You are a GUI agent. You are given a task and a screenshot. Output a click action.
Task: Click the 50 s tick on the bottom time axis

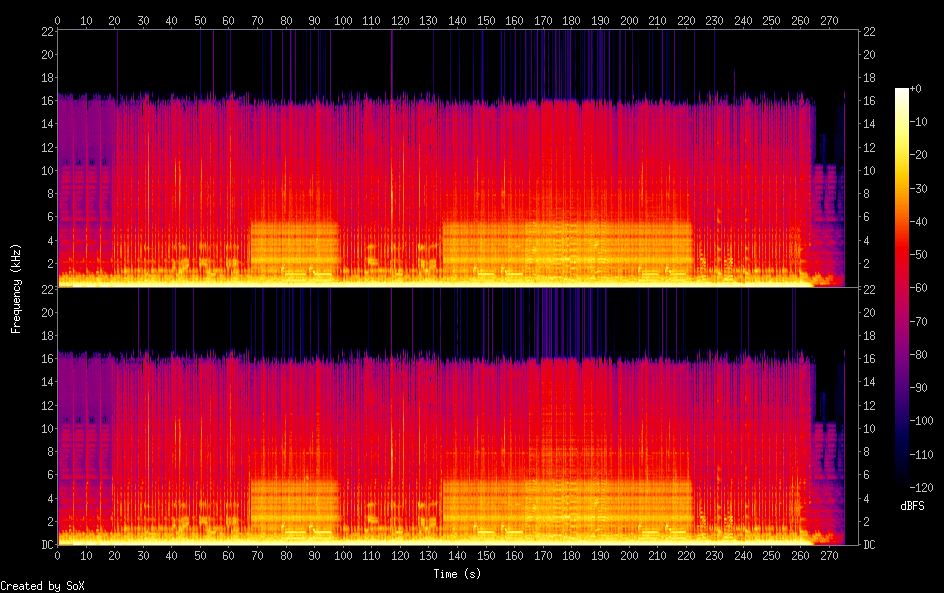point(200,555)
